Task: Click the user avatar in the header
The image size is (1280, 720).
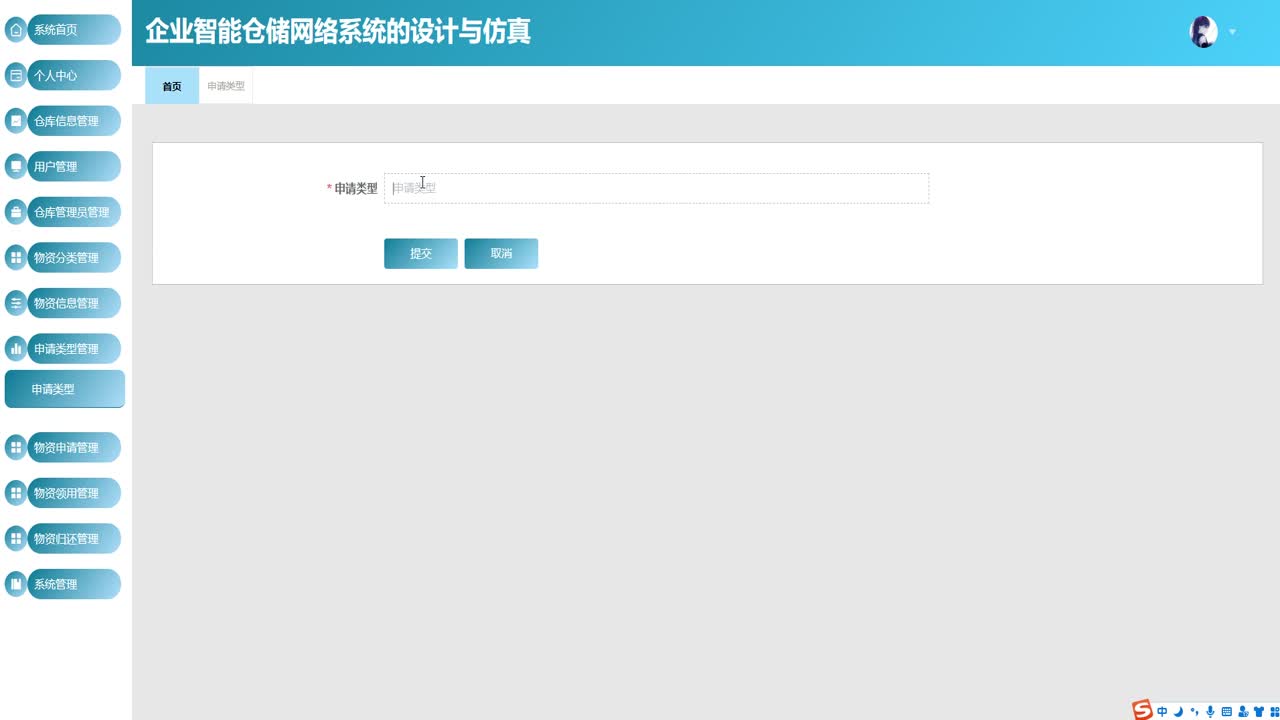Action: pyautogui.click(x=1204, y=32)
